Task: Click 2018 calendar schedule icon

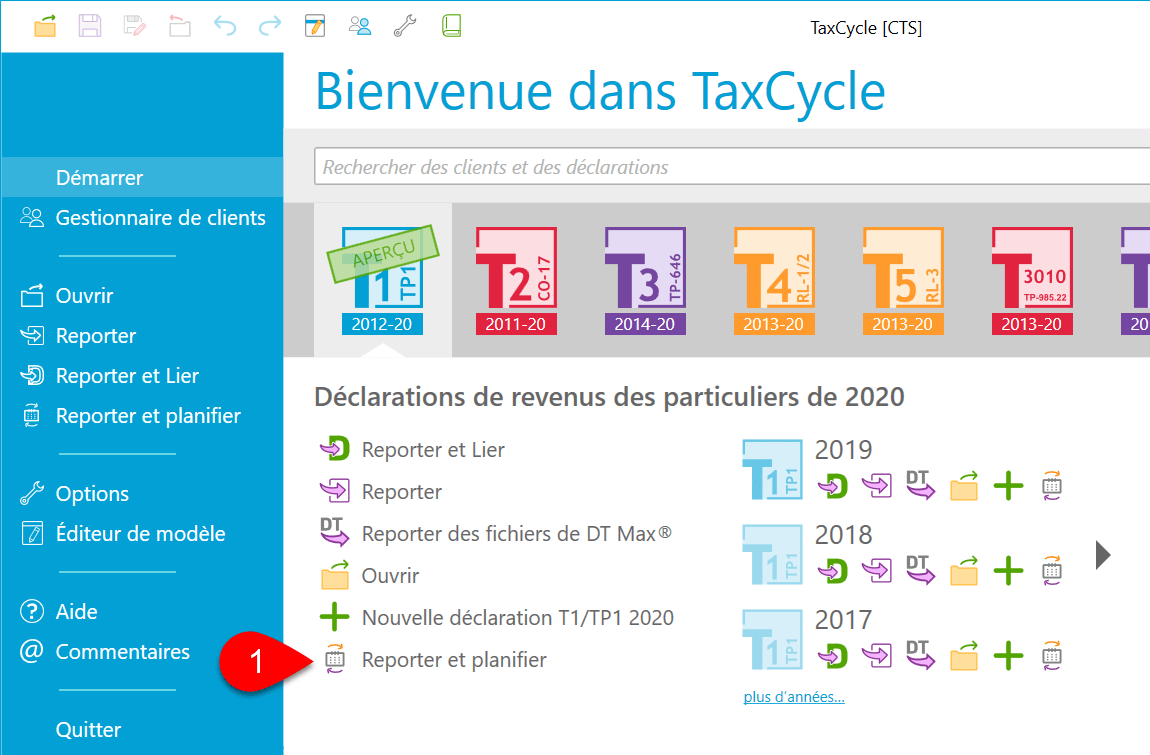Action: 1052,570
